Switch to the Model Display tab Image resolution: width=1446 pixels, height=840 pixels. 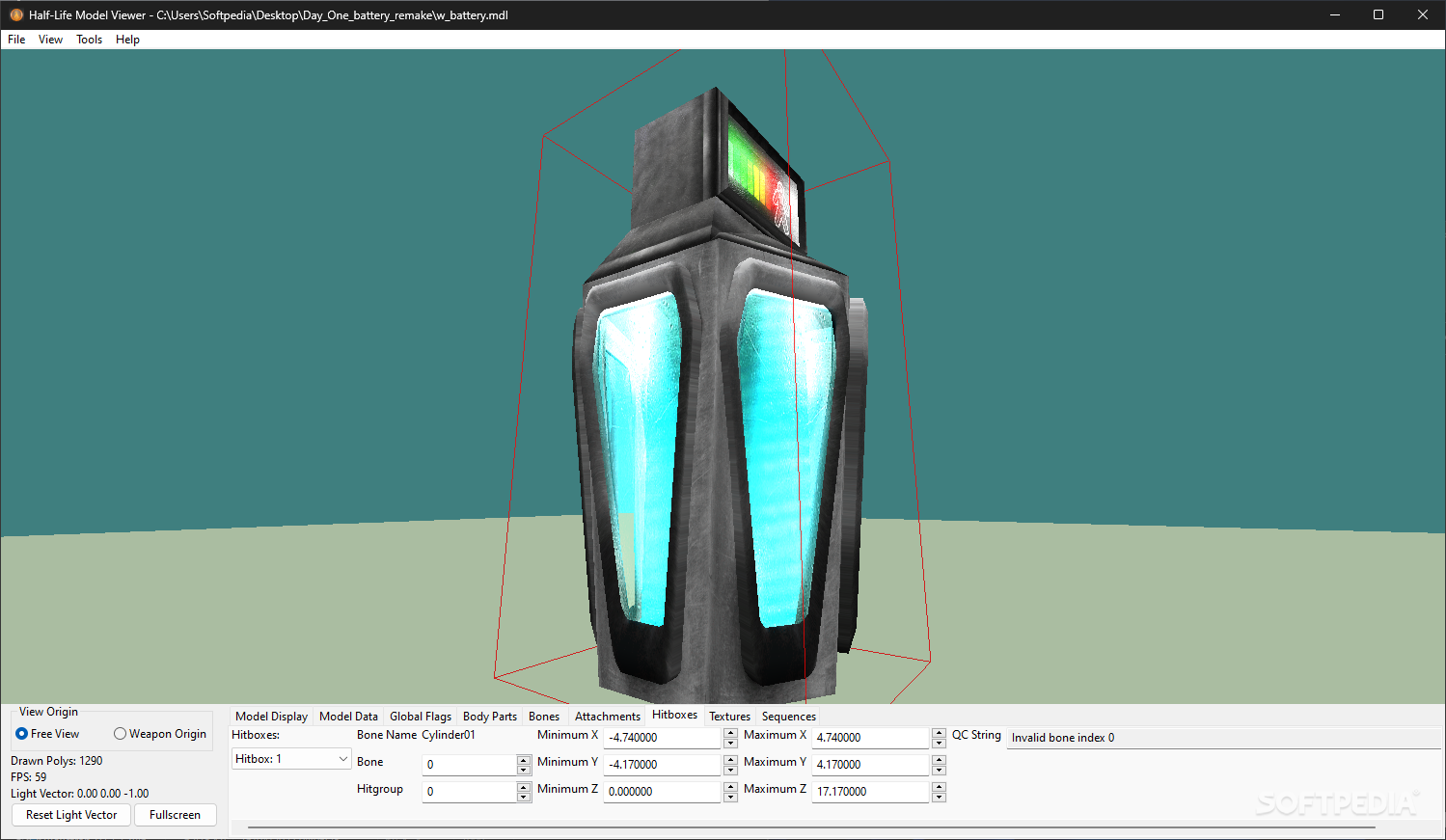pos(271,717)
